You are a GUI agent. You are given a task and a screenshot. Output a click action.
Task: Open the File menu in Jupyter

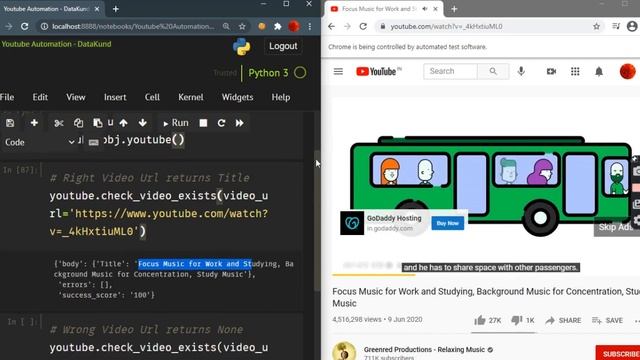(x=7, y=97)
